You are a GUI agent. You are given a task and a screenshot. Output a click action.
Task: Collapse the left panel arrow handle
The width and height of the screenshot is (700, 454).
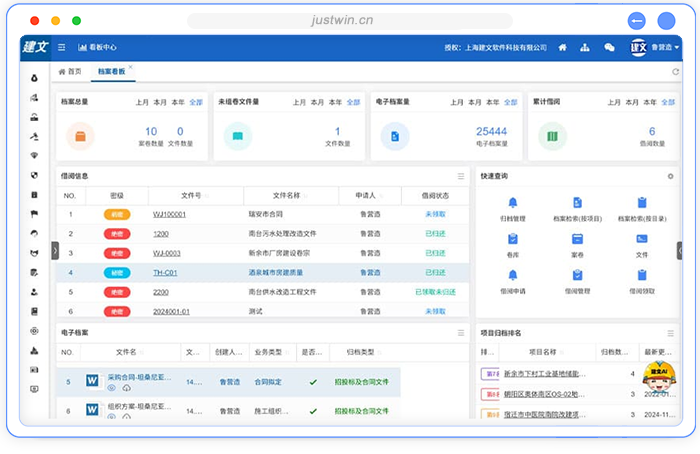(x=55, y=250)
